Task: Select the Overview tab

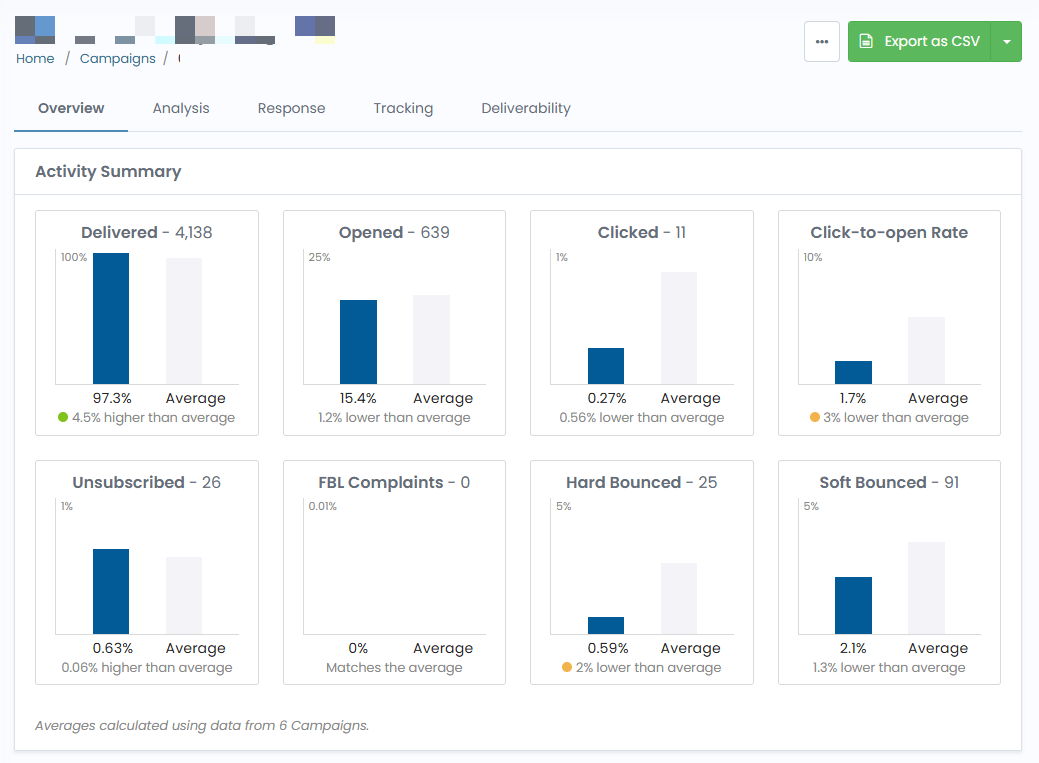Action: tap(71, 108)
